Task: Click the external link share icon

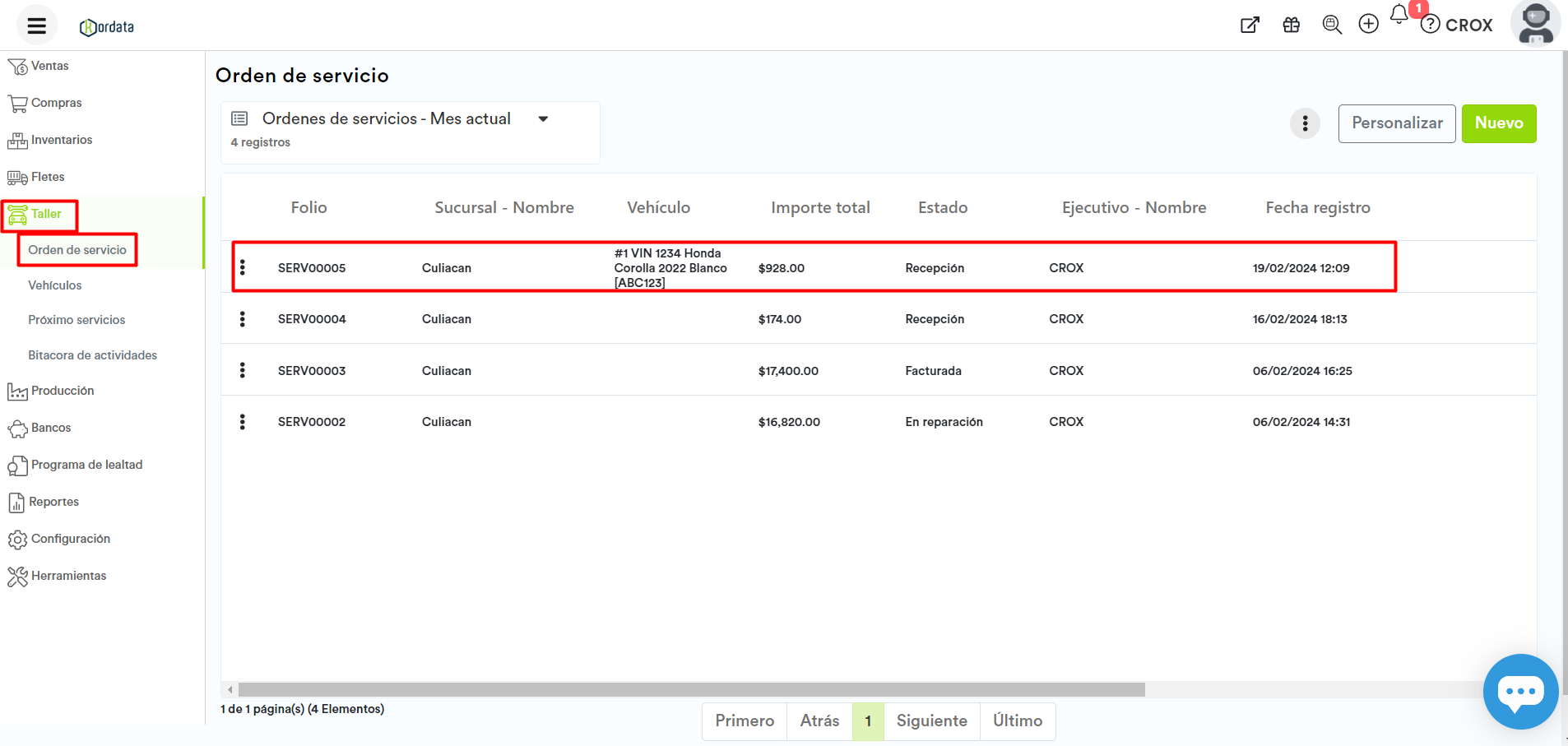Action: point(1250,25)
